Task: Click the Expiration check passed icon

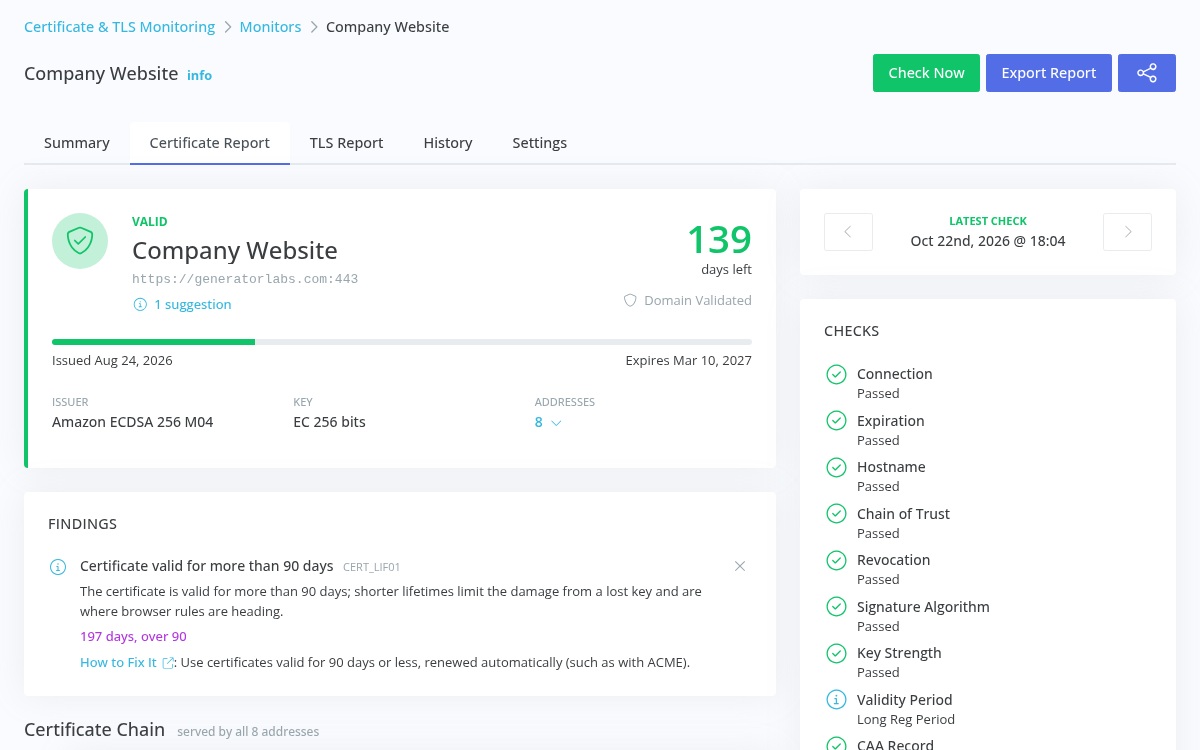Action: (x=837, y=421)
